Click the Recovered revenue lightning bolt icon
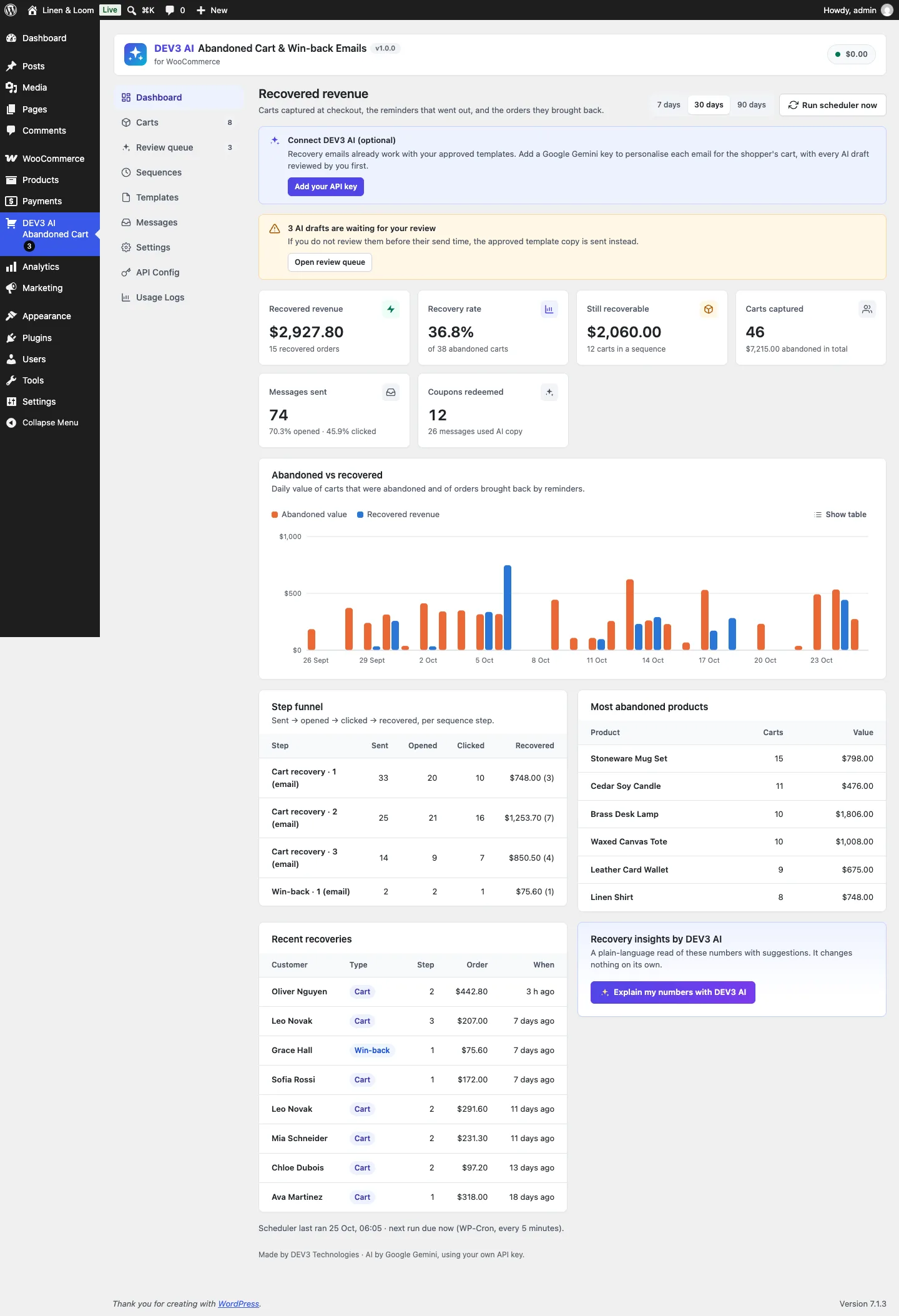The image size is (899, 1316). point(391,309)
